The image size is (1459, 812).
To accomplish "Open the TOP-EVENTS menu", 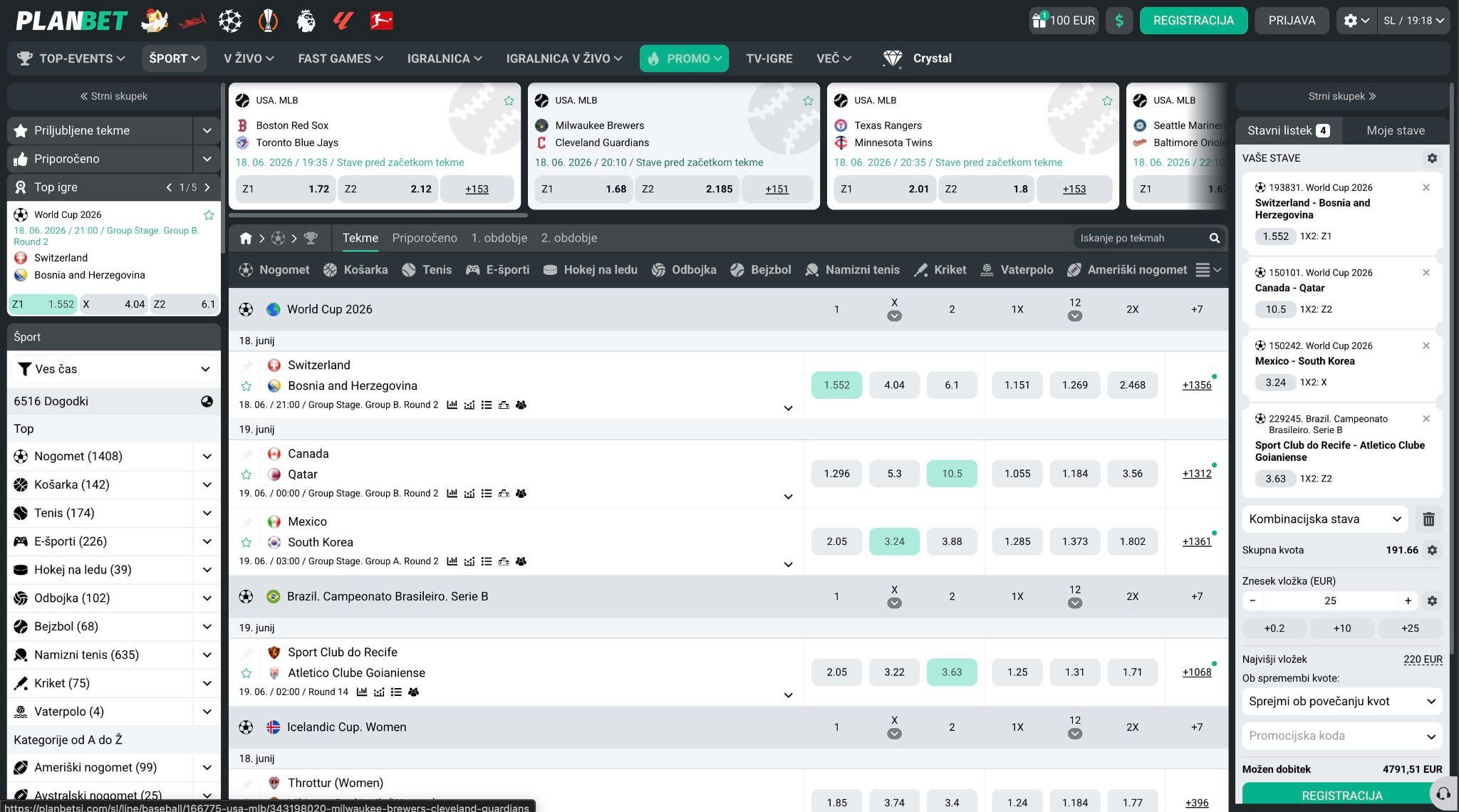I will (x=71, y=58).
